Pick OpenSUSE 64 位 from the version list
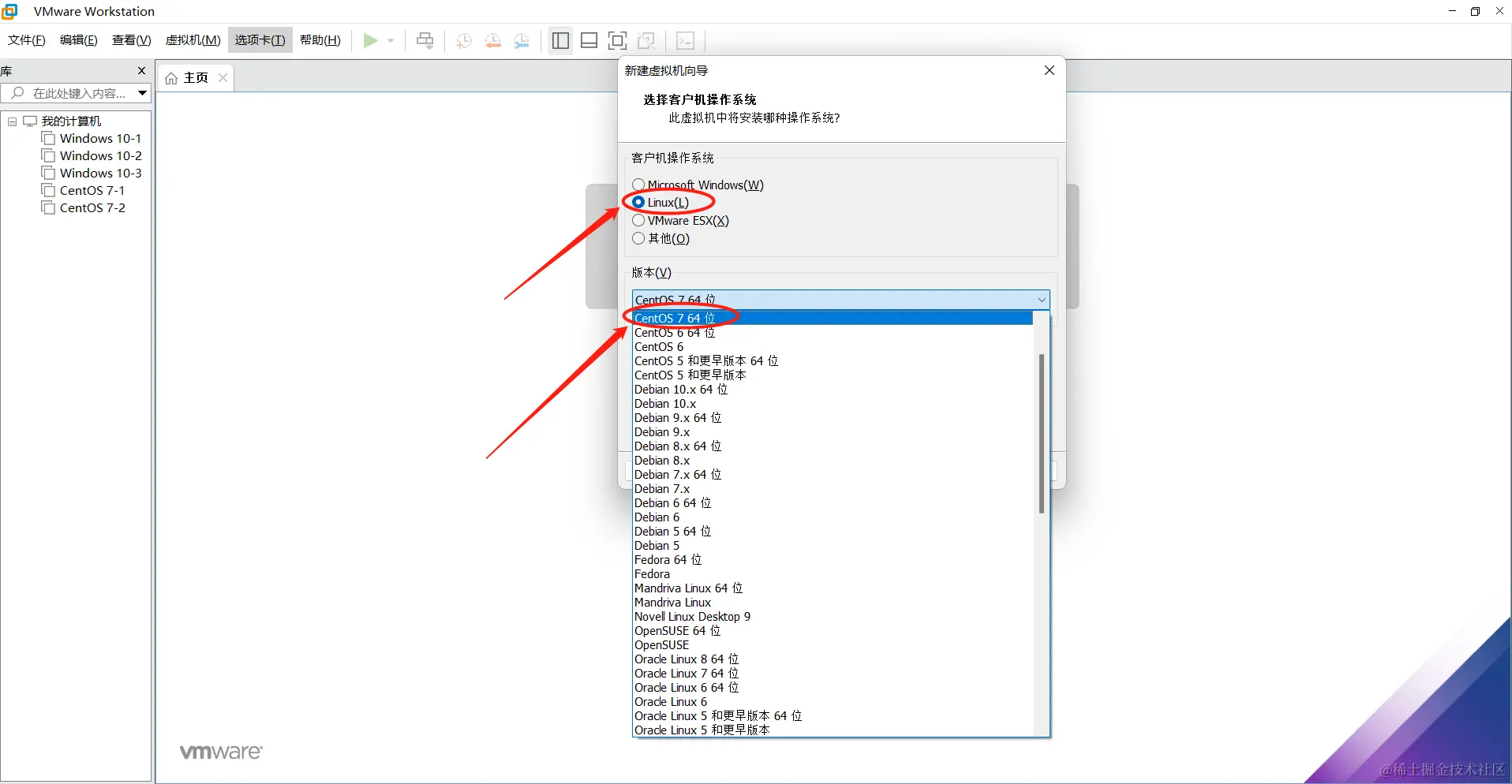Viewport: 1512px width, 784px height. point(833,631)
